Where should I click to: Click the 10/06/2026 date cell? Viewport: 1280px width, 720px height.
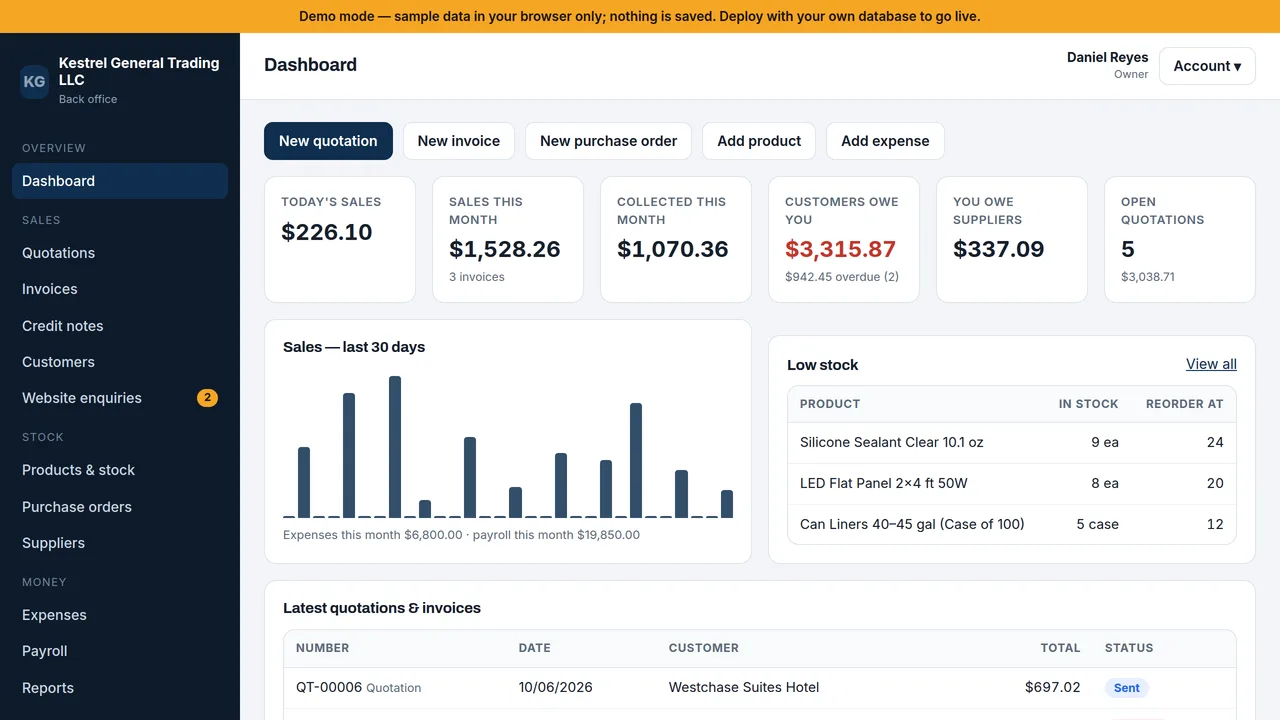[x=556, y=687]
